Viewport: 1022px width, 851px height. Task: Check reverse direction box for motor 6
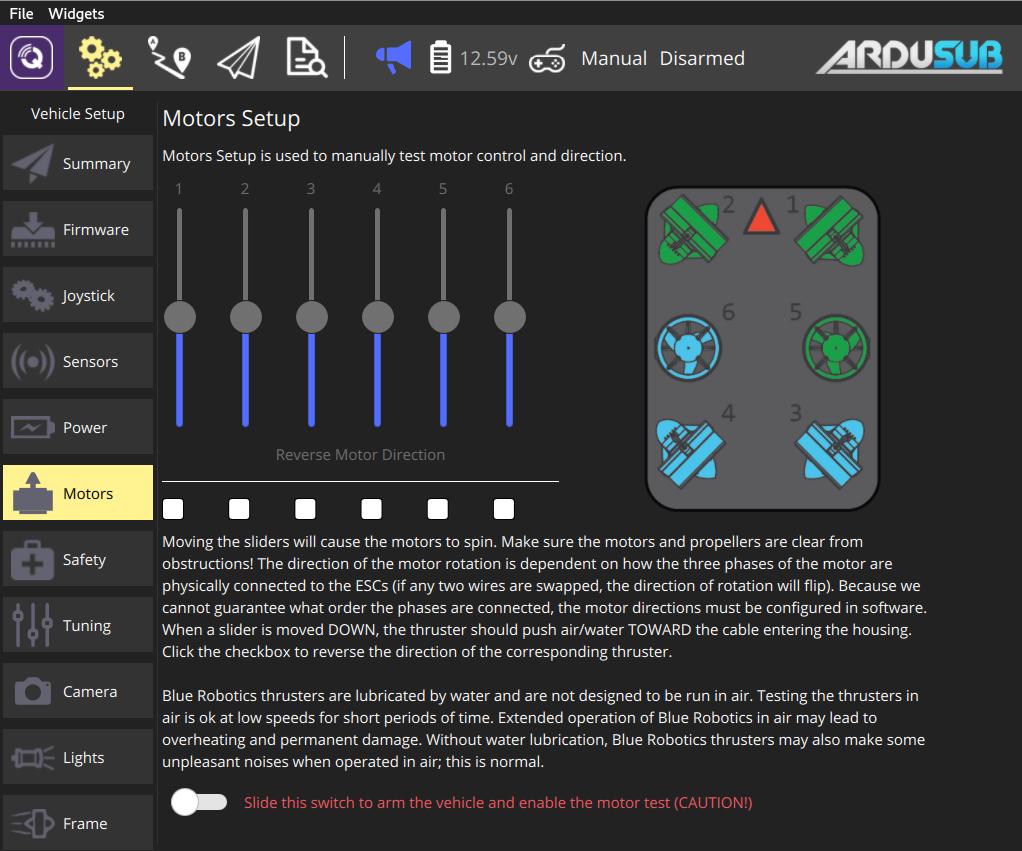[x=504, y=509]
